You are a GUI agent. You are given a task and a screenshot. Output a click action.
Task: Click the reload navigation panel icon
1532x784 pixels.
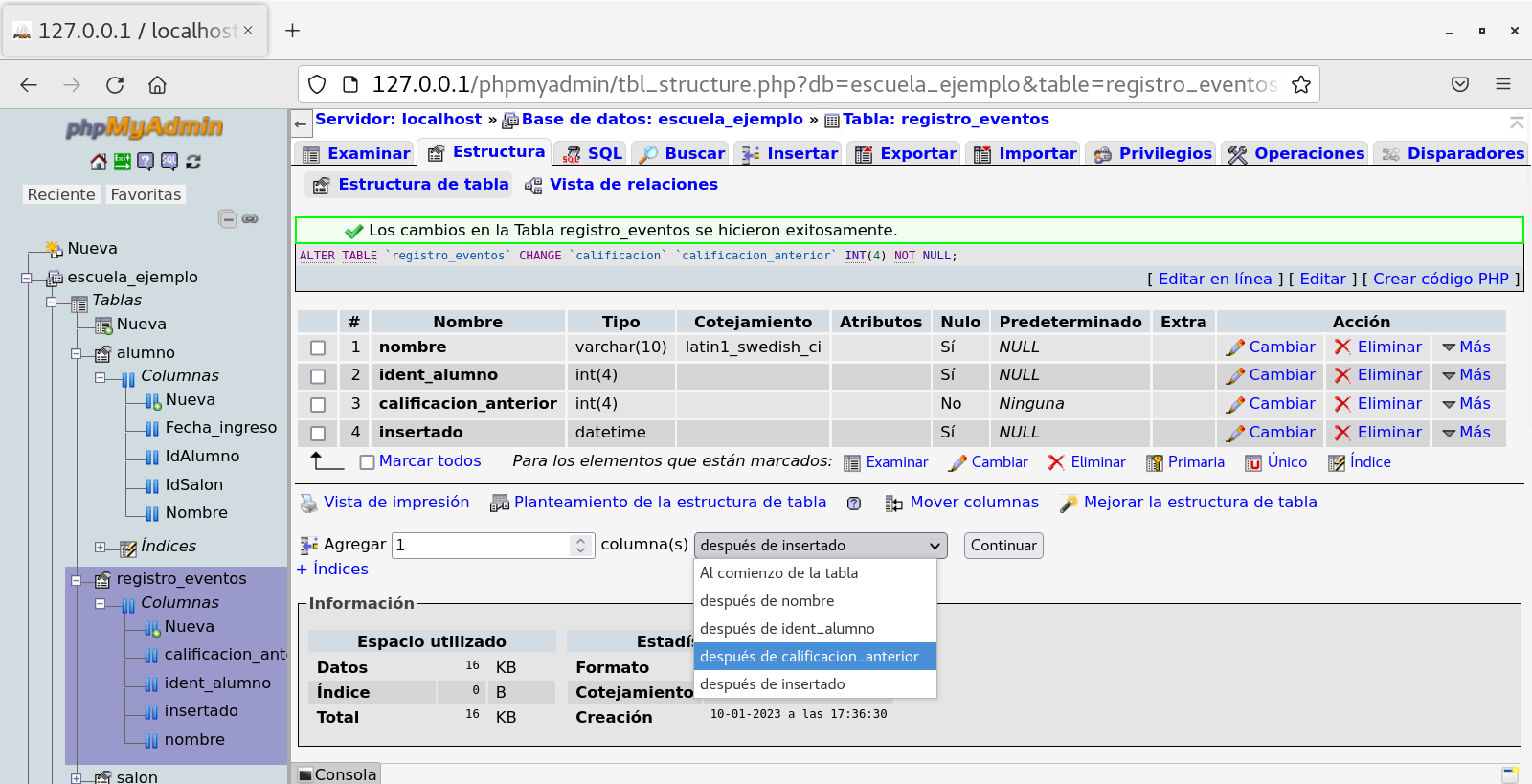tap(193, 162)
